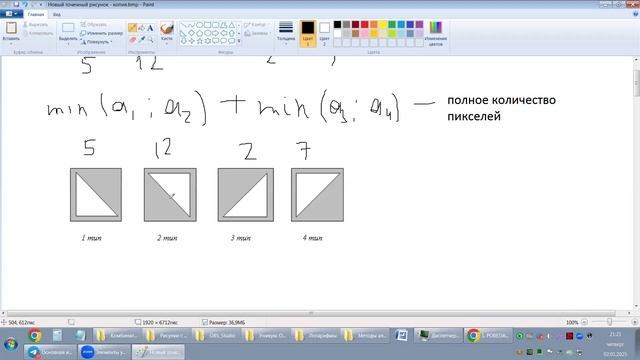640x360 pixels.
Task: Select the Color picker eyedropper tool
Action: tap(141, 40)
